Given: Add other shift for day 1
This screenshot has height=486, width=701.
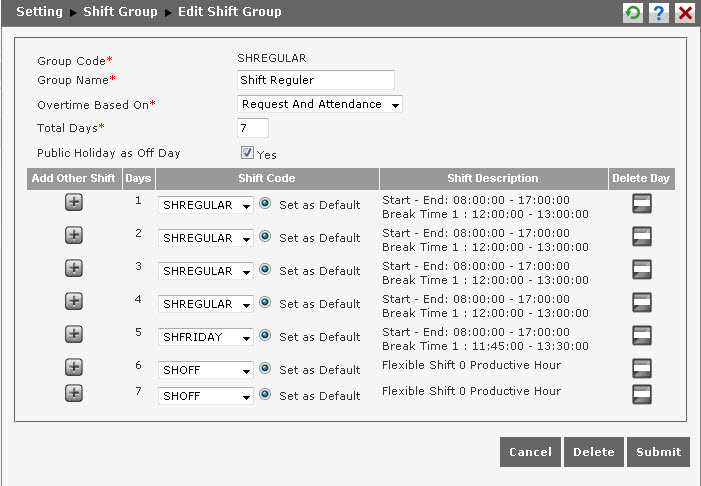Looking at the screenshot, I should [74, 202].
